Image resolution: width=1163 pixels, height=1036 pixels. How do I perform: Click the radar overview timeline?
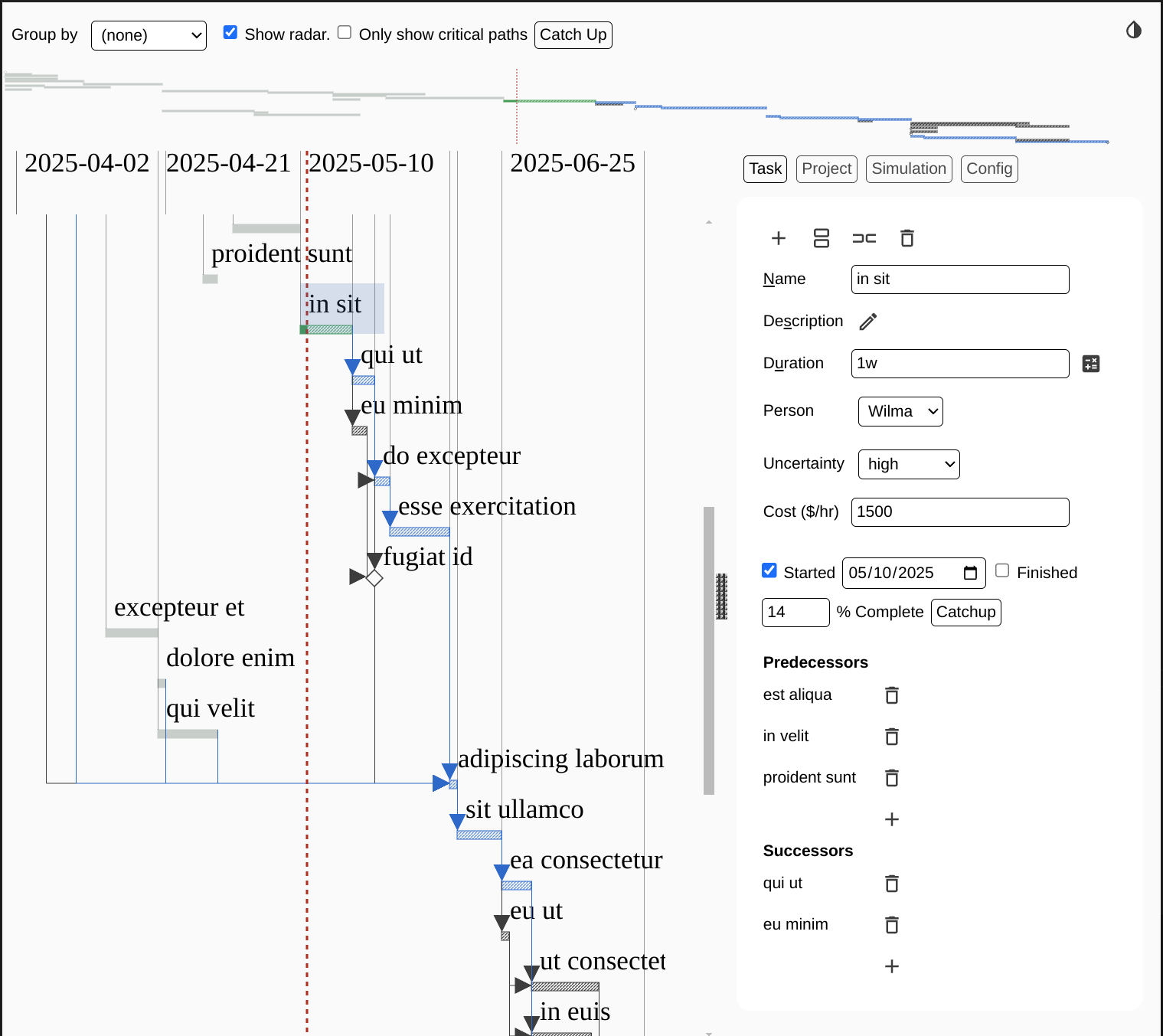click(557, 107)
